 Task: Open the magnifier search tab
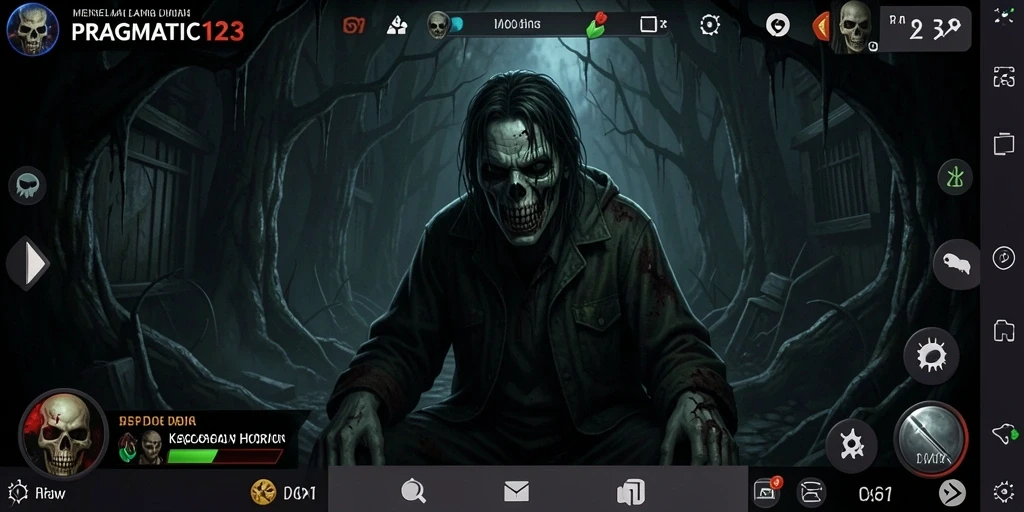click(413, 490)
